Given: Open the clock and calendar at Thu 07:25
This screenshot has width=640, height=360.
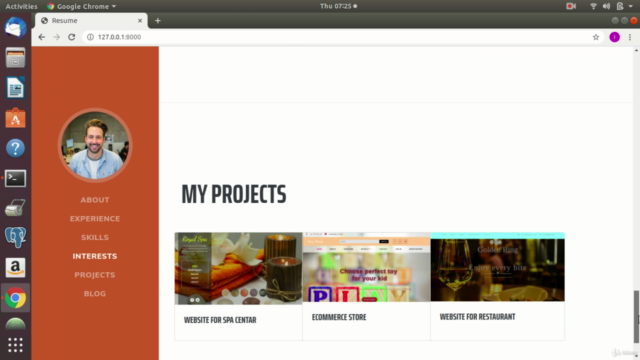Looking at the screenshot, I should pyautogui.click(x=338, y=6).
